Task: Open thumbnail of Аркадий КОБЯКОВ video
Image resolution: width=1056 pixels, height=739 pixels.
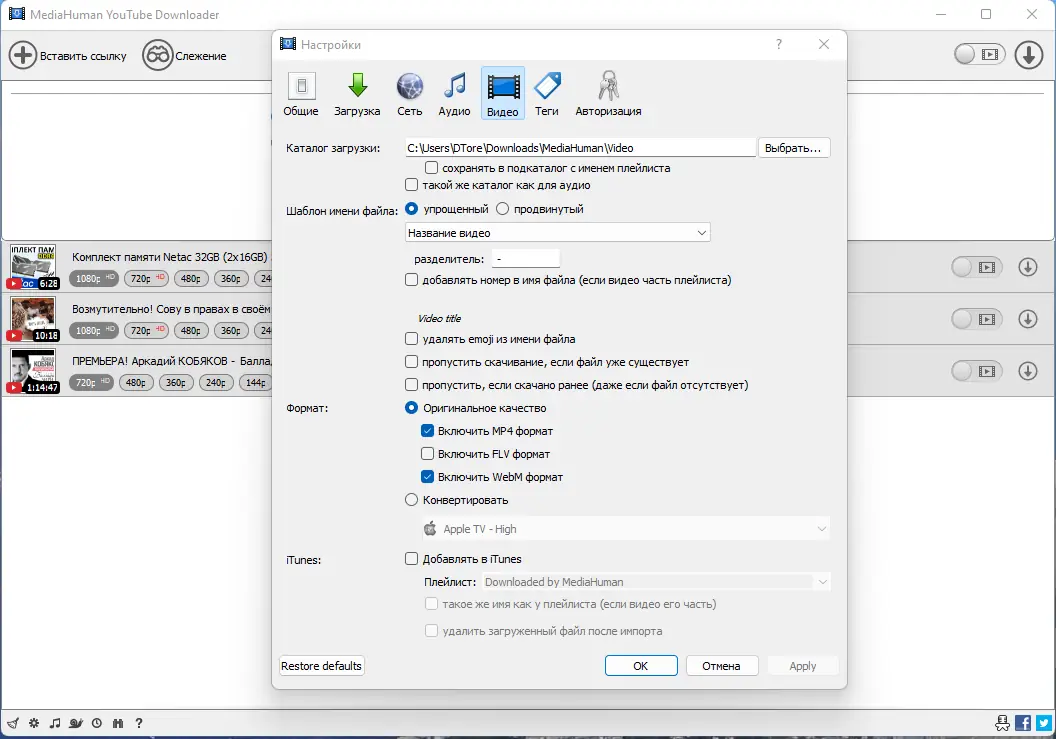Action: [32, 371]
